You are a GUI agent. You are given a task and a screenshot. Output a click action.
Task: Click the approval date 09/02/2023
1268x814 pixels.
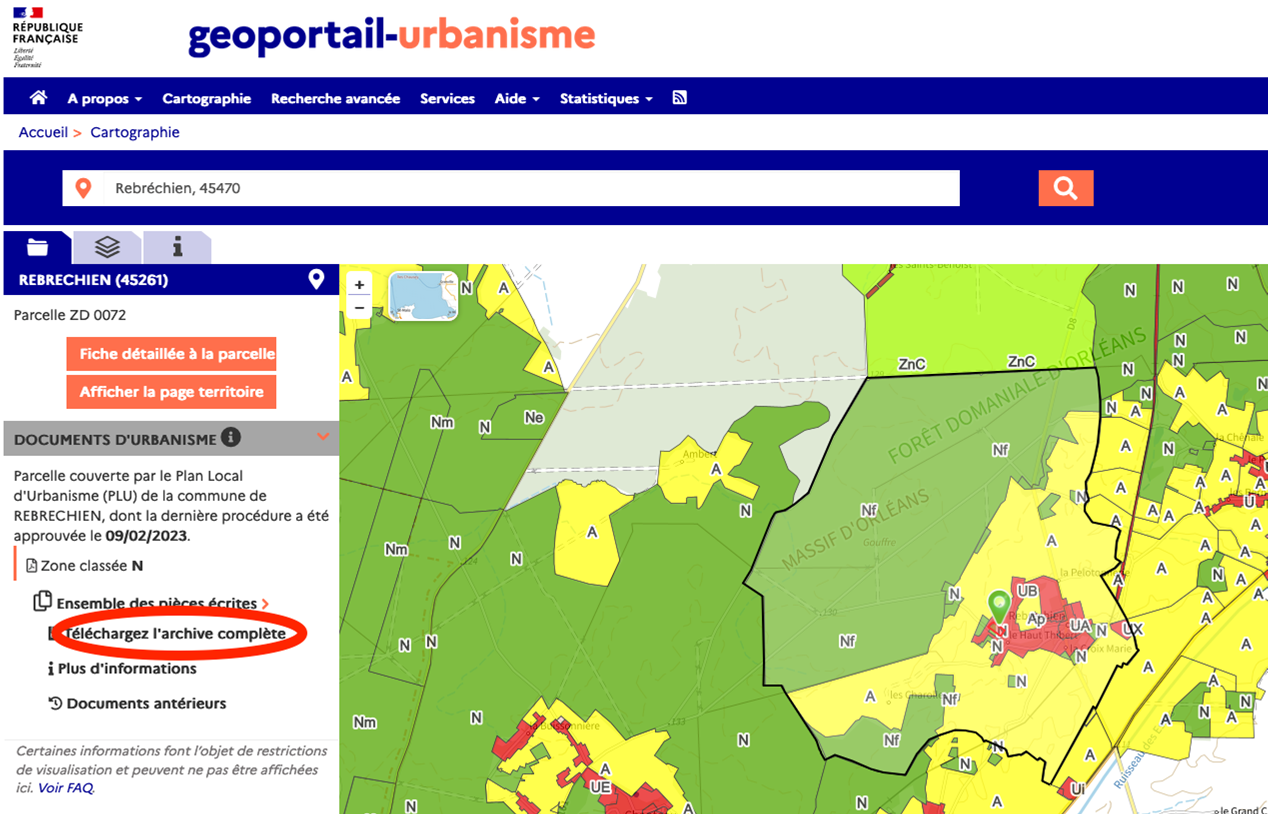pyautogui.click(x=146, y=535)
